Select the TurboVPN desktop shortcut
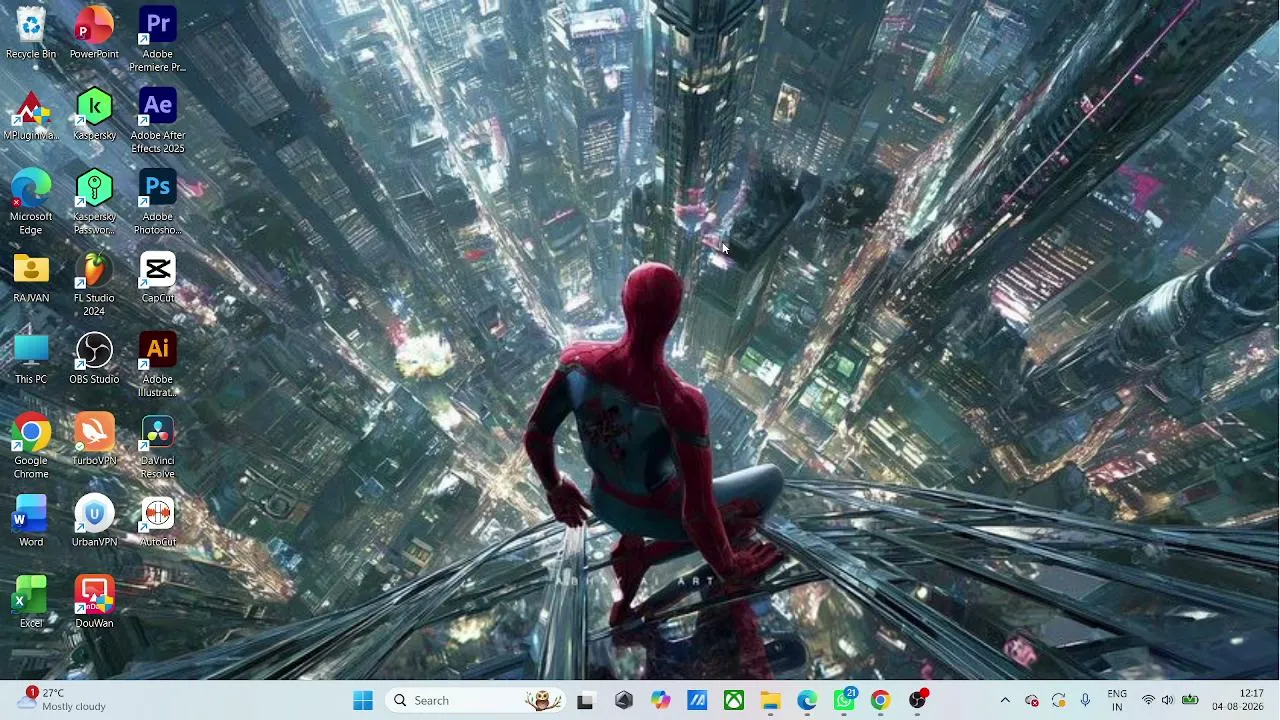Image resolution: width=1280 pixels, height=720 pixels. pyautogui.click(x=94, y=440)
